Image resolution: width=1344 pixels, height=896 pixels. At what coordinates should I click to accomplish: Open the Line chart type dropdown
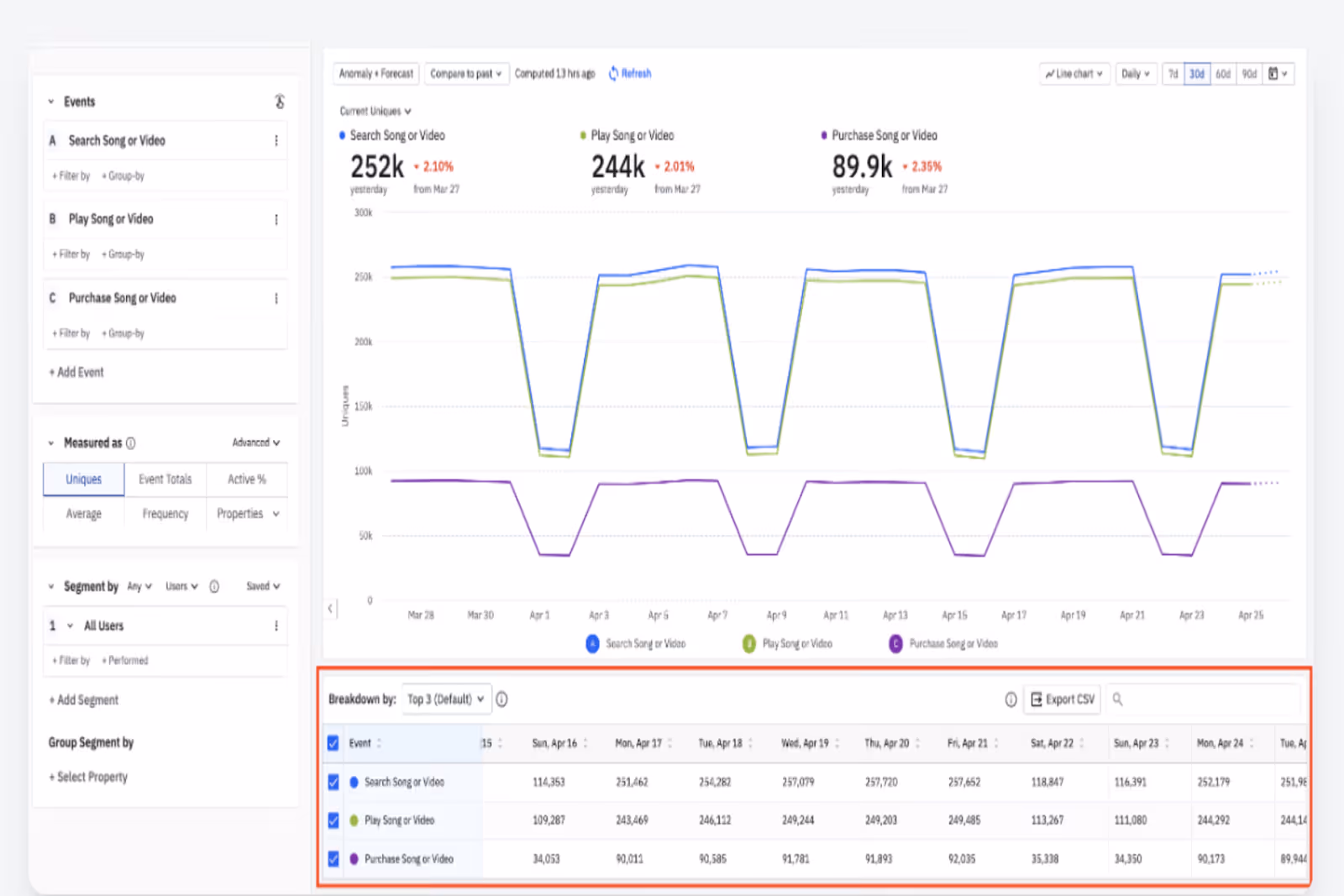[1074, 74]
